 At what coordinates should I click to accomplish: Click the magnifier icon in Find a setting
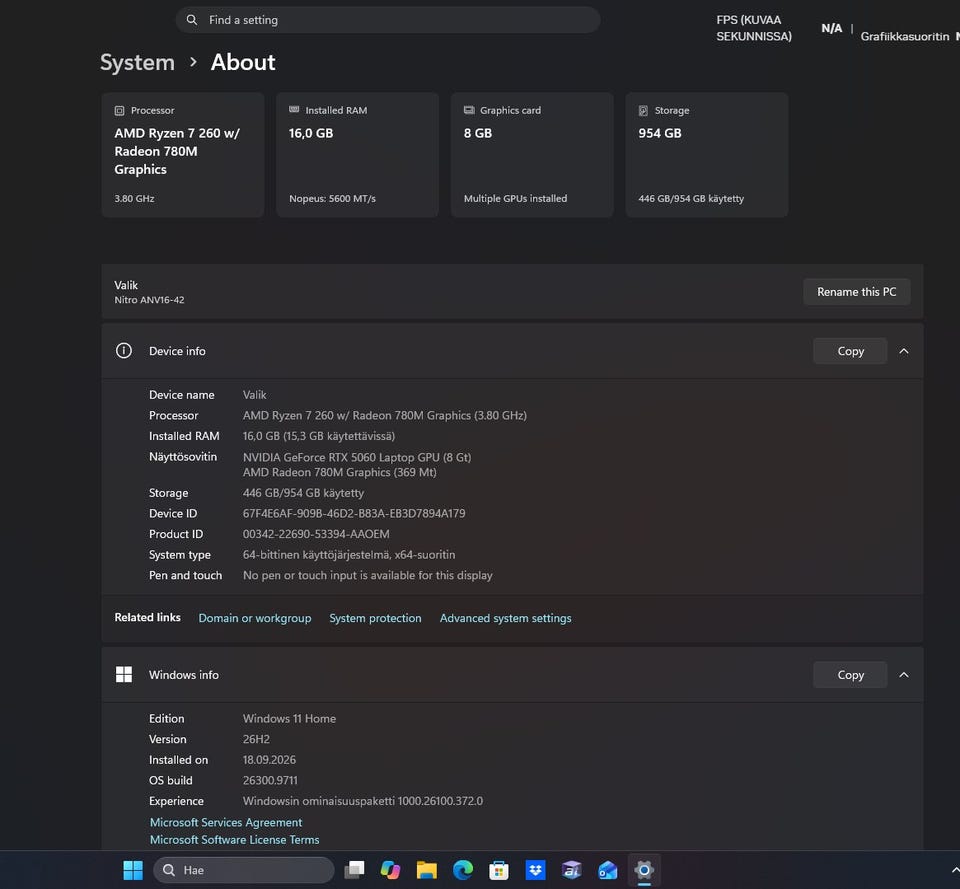(x=192, y=20)
